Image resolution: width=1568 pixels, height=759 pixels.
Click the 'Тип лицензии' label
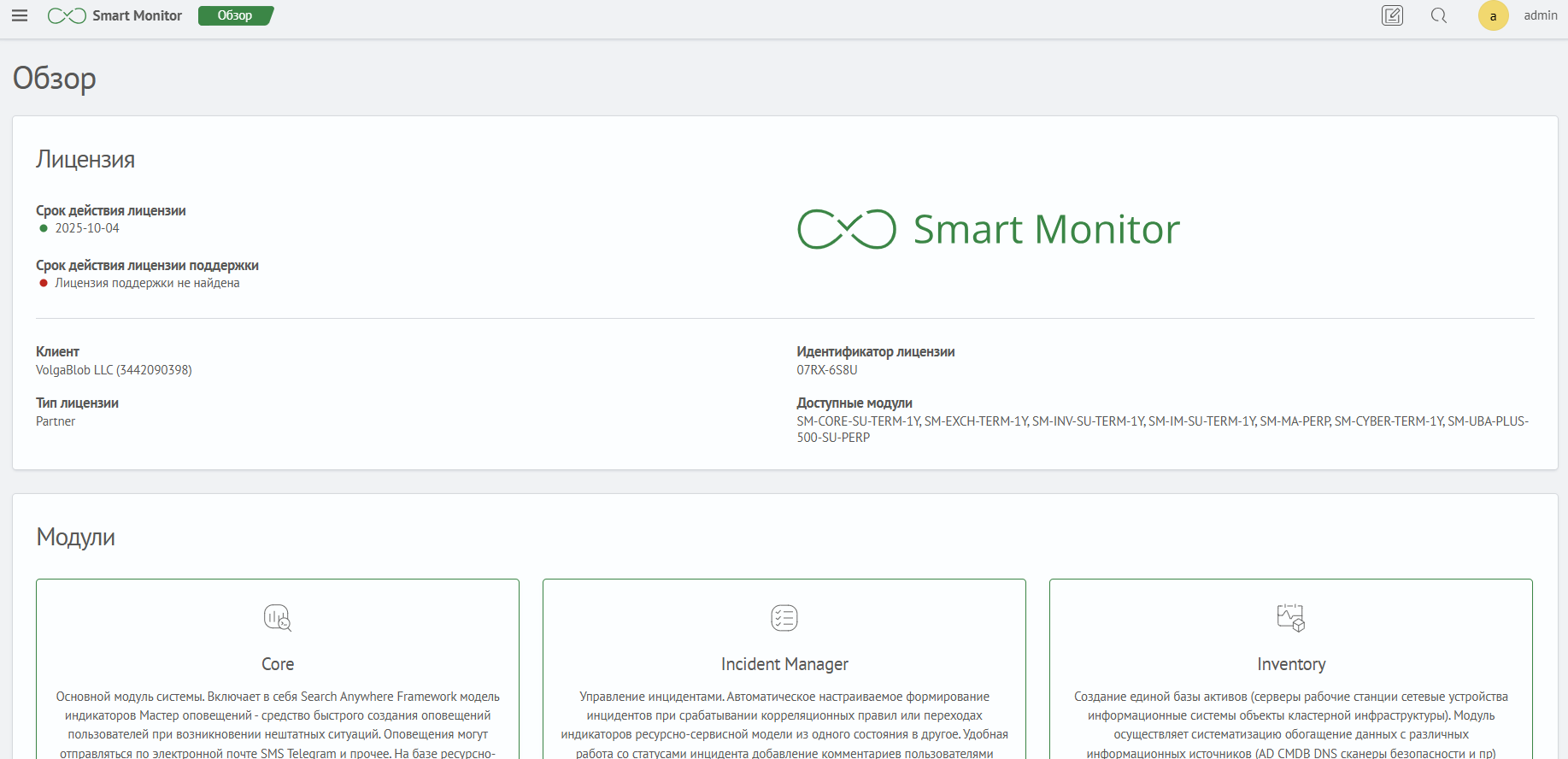point(77,403)
